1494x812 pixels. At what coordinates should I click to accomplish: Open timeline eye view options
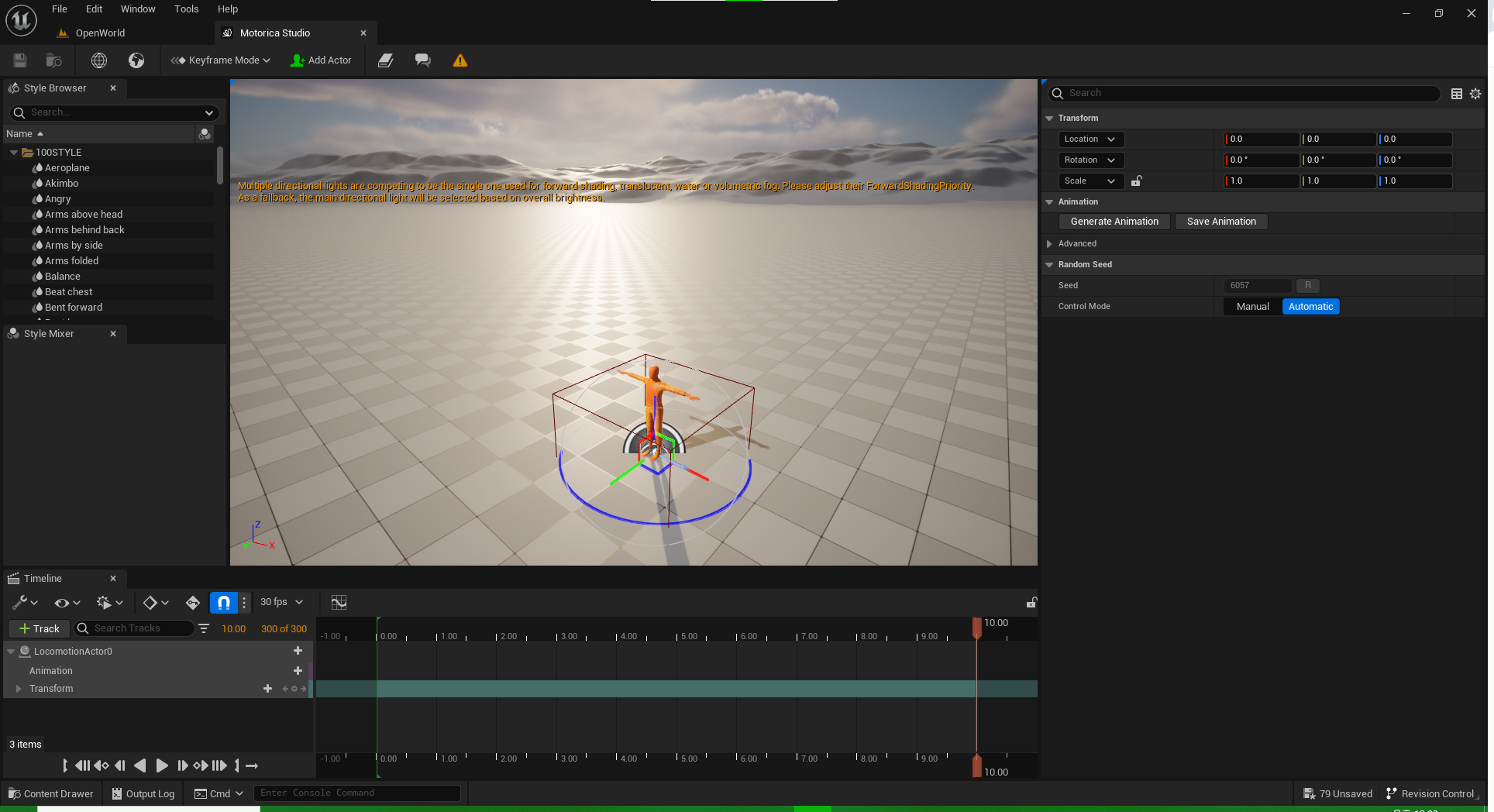point(67,603)
